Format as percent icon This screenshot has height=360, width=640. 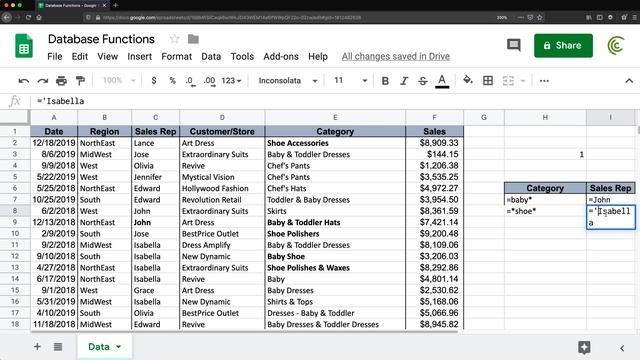tap(173, 81)
